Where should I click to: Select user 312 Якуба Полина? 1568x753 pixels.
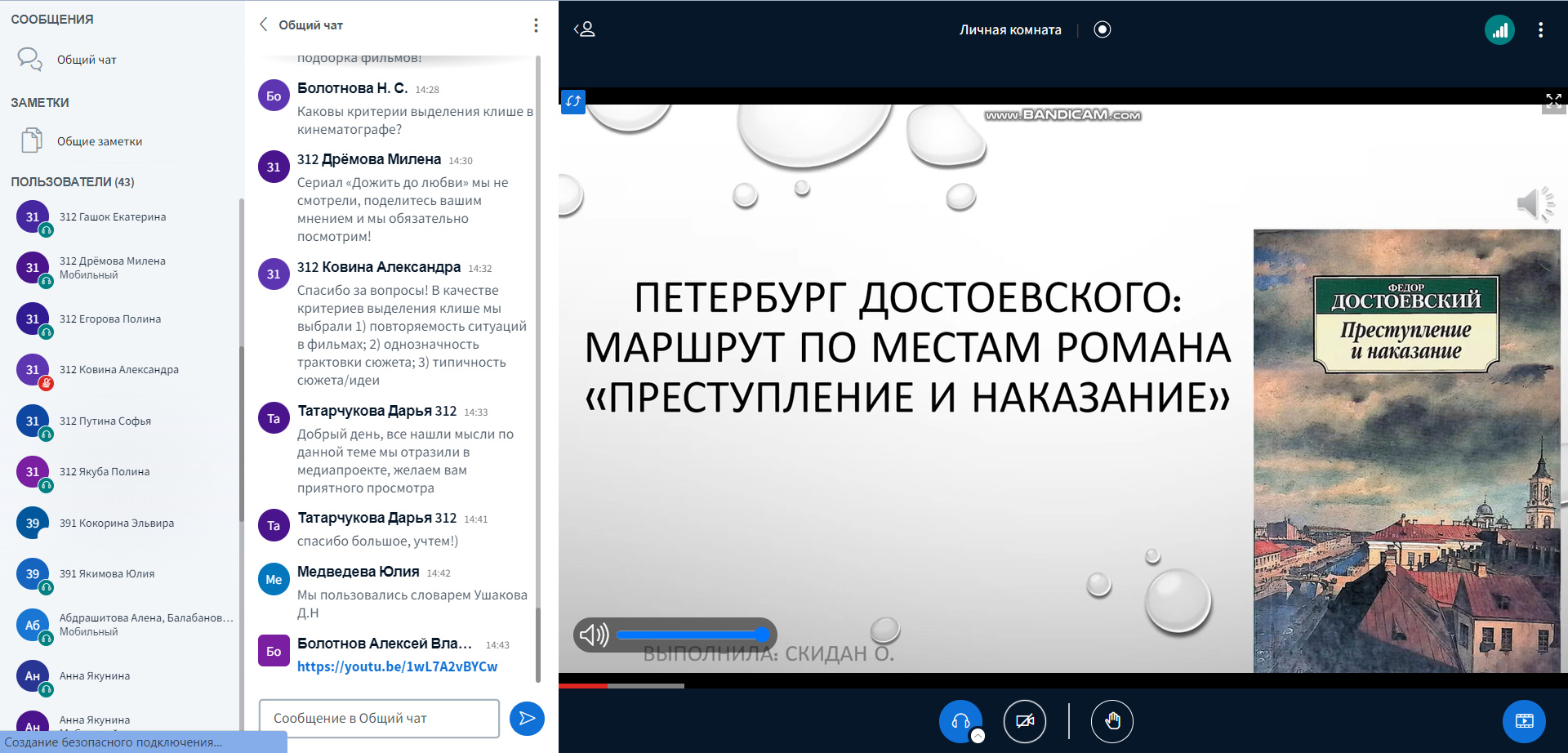click(x=122, y=472)
